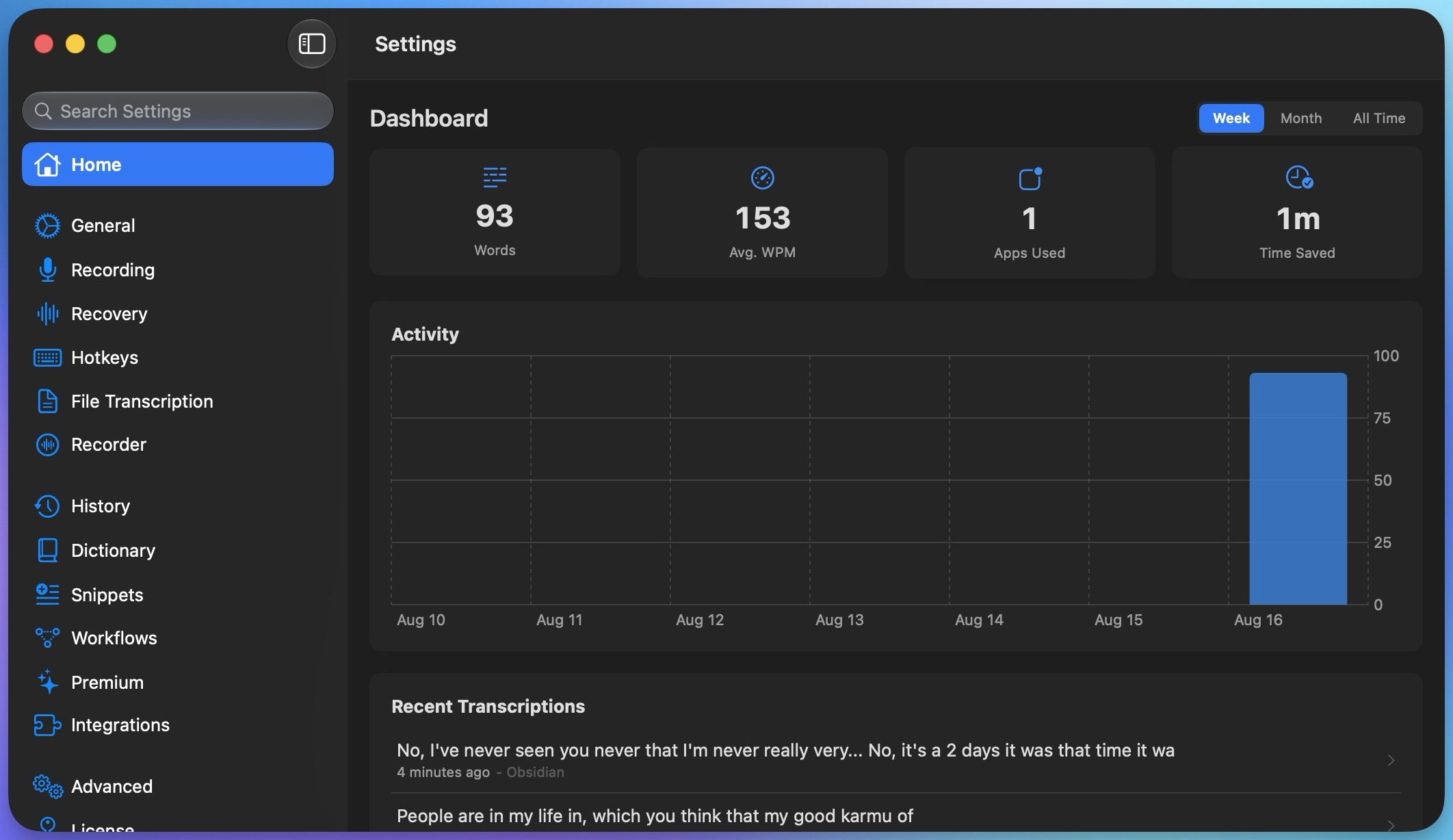Click the Aug 15 axis label
This screenshot has width=1453, height=840.
tap(1118, 620)
